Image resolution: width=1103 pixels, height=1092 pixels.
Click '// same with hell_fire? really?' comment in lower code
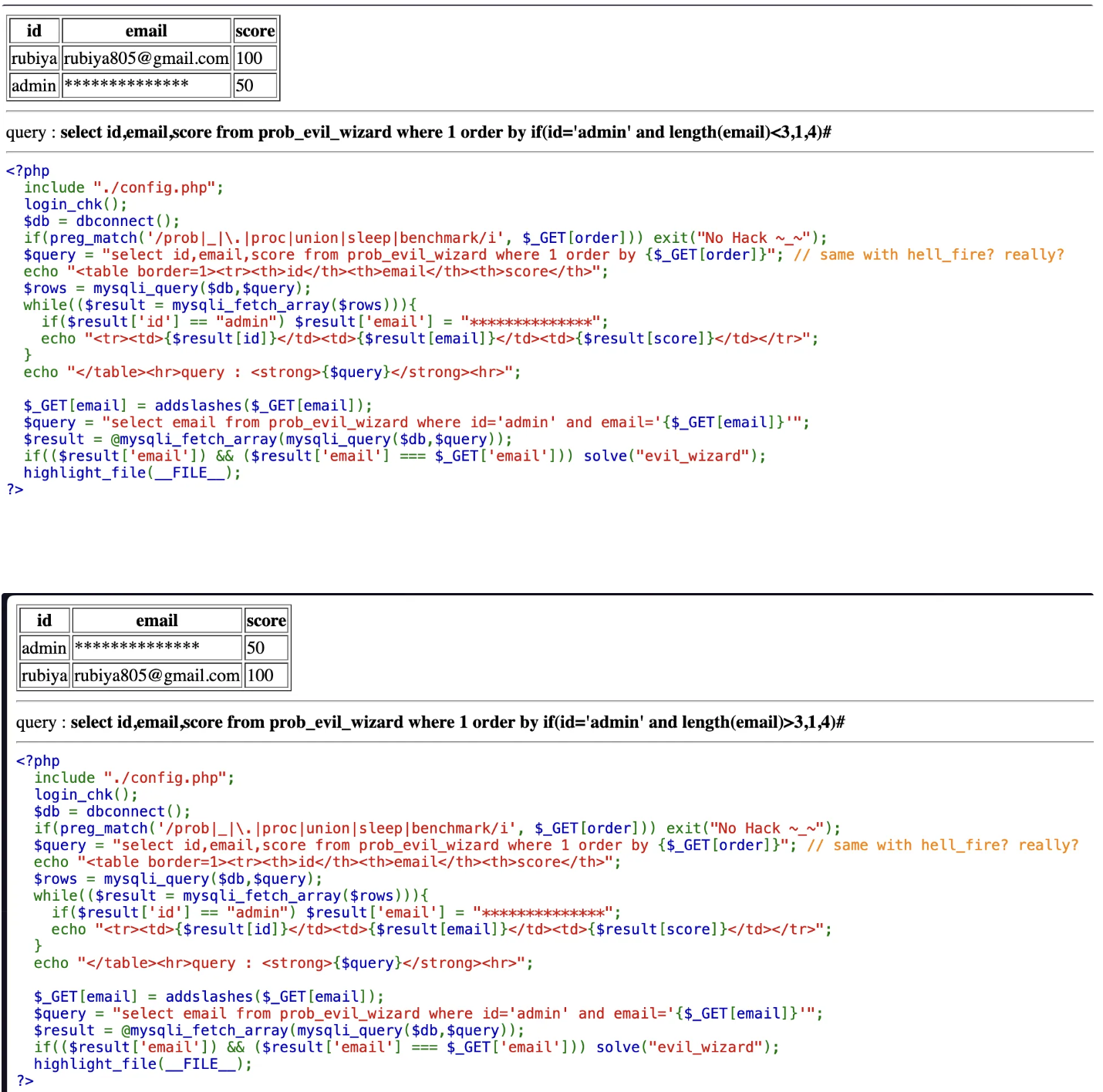943,845
